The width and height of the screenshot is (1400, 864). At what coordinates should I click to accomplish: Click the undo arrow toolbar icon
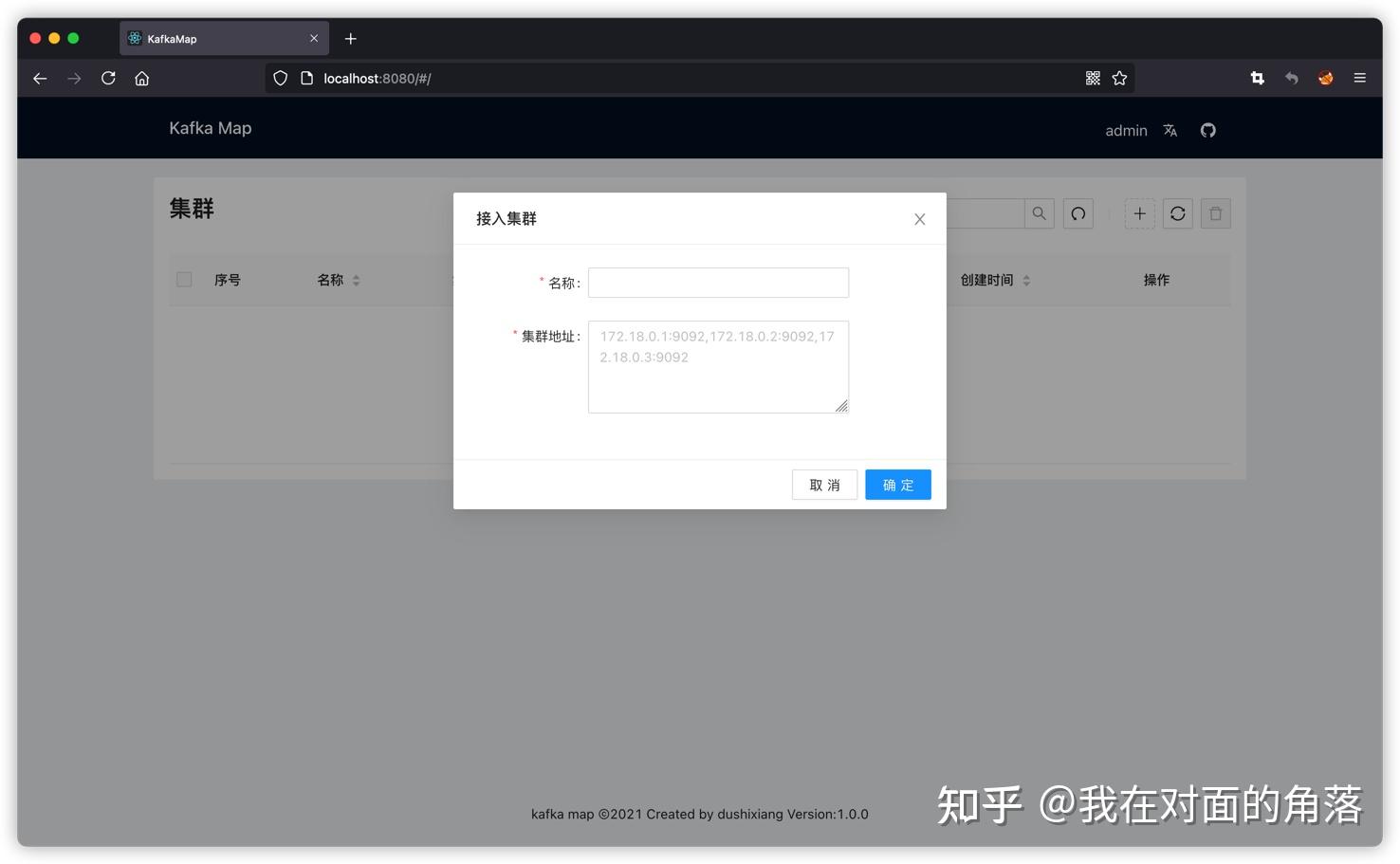pos(1291,79)
